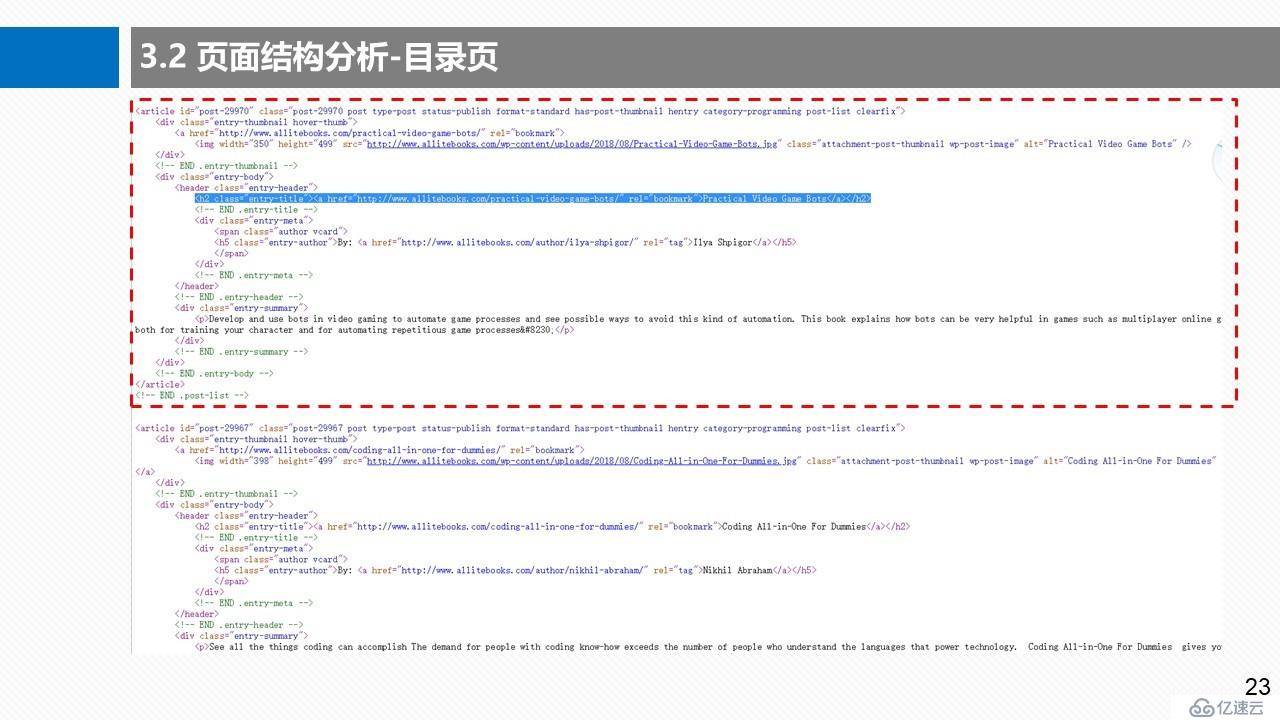Click the line 'both for training your character'

click(355, 330)
